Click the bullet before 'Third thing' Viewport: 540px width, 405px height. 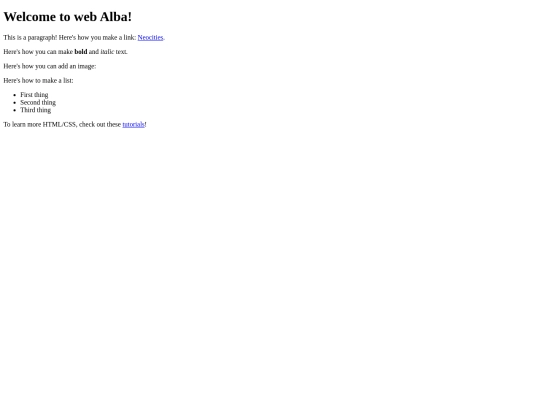coord(14,110)
